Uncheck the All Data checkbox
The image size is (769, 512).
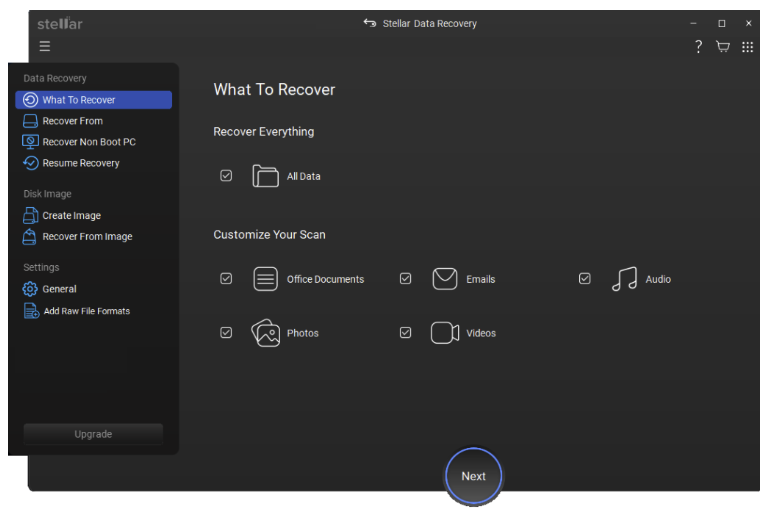click(226, 176)
